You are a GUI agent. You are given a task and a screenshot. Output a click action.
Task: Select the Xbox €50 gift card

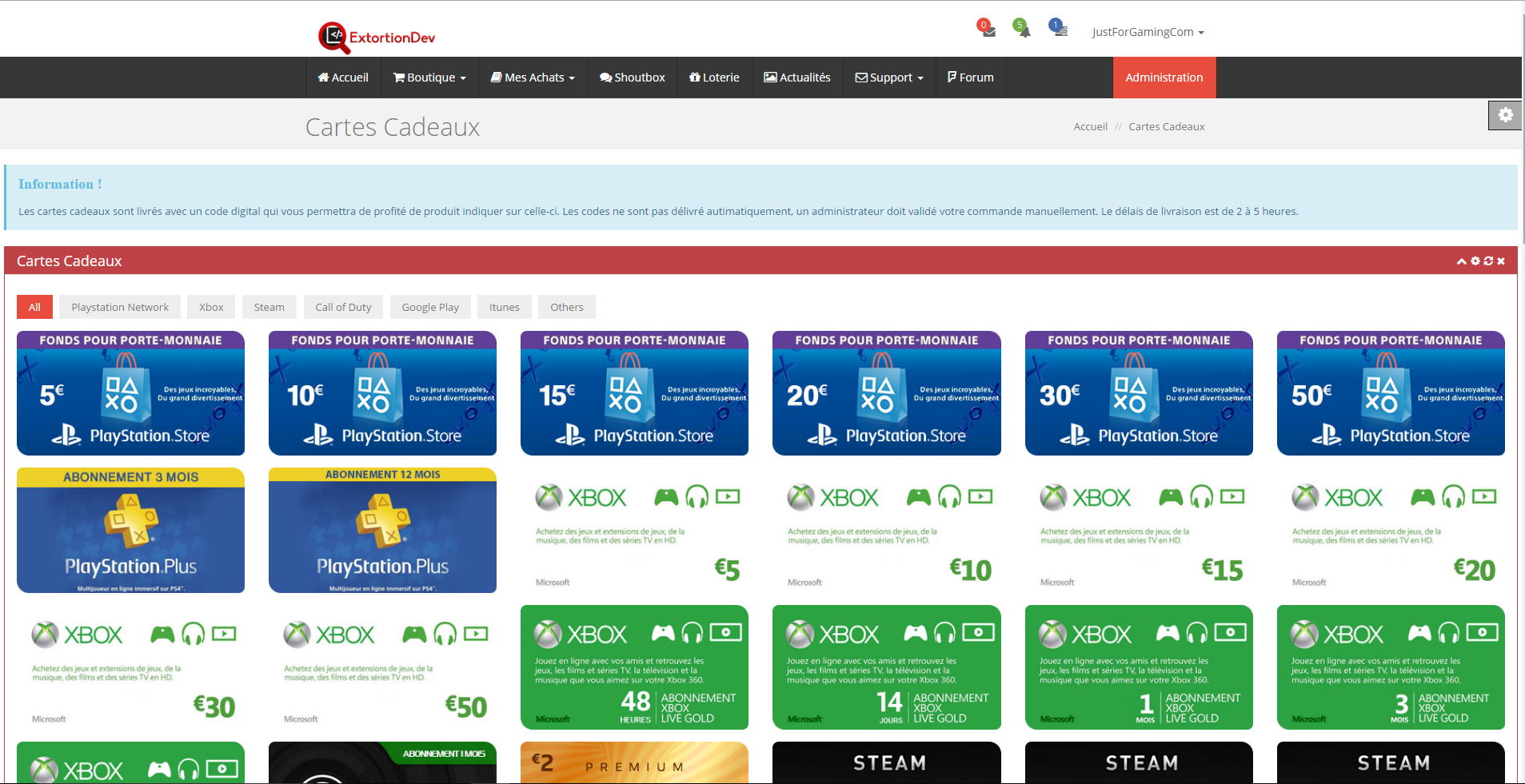click(x=382, y=667)
